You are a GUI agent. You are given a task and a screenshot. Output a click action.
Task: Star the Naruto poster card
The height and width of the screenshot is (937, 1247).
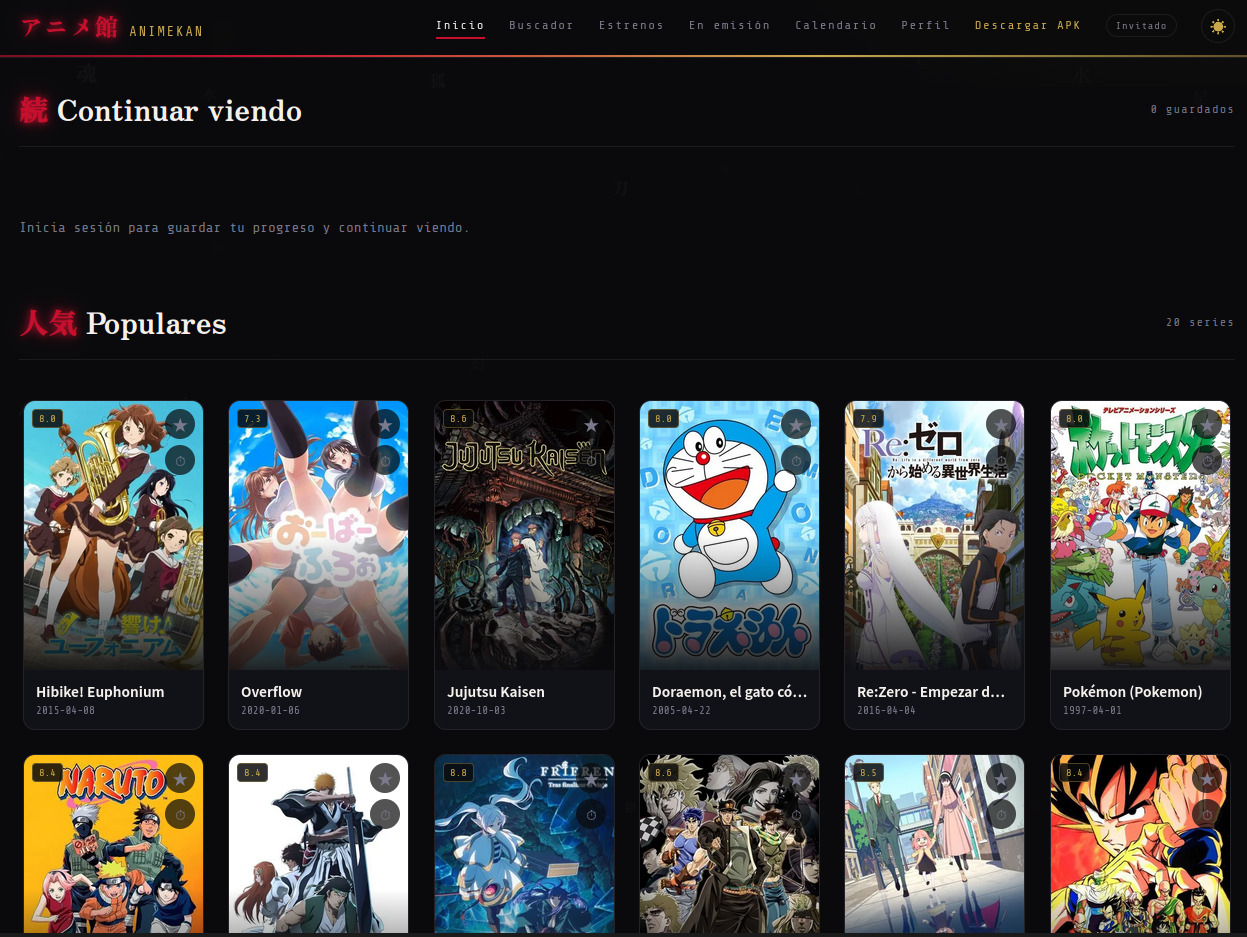coord(180,778)
